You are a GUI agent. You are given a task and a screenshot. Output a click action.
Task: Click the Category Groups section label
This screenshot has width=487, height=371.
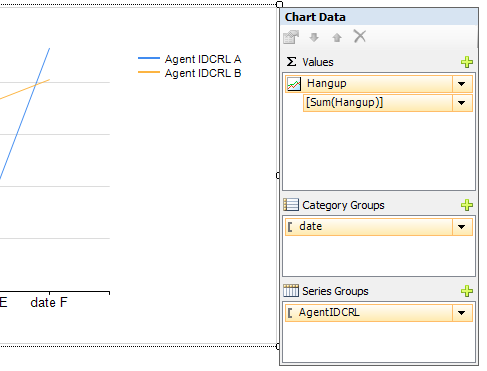[343, 205]
